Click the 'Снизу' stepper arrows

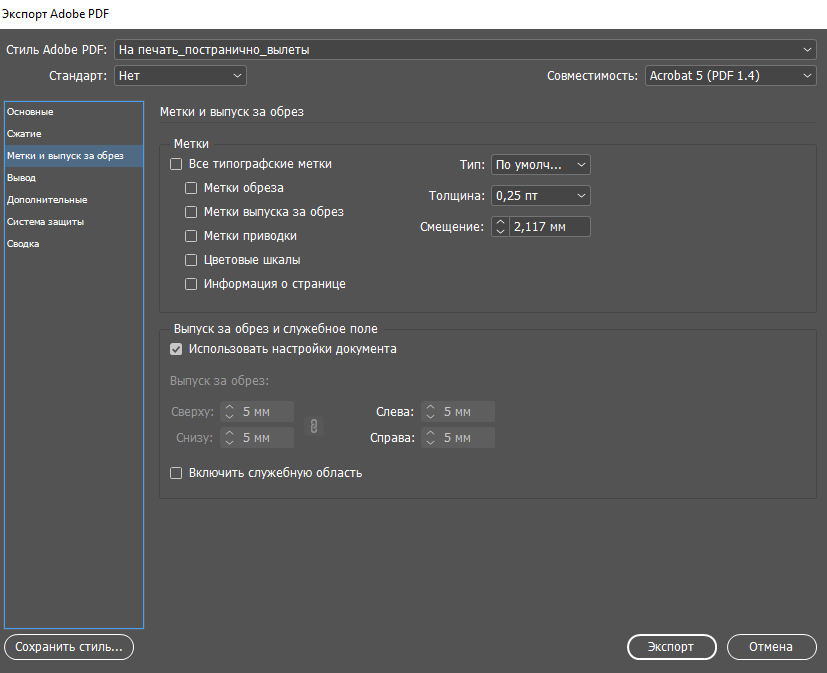(229, 438)
